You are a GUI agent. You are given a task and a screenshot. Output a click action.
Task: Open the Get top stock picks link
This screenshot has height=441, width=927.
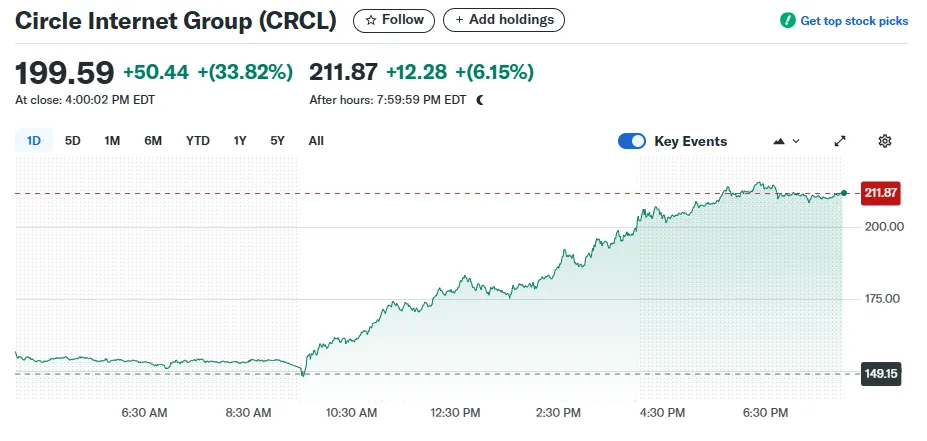click(854, 20)
